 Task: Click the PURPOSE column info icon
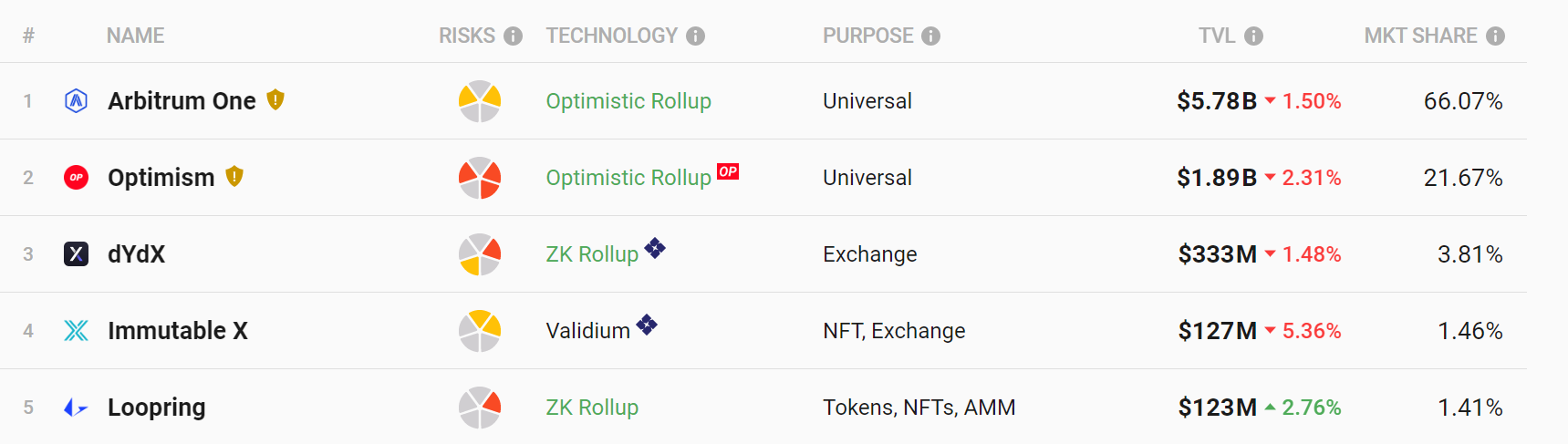tap(930, 36)
